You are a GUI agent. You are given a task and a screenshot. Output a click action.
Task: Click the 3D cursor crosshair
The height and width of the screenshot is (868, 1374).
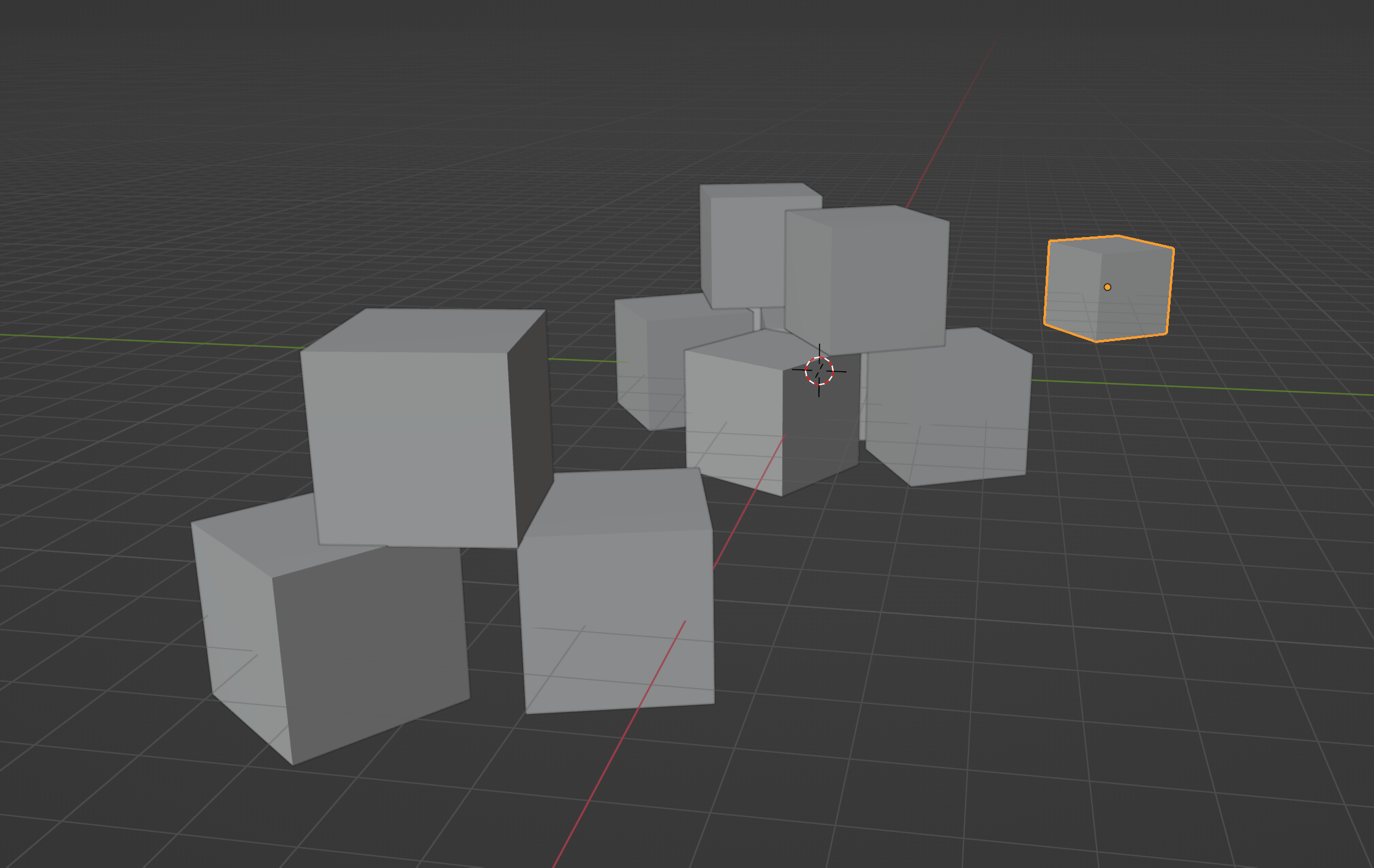pos(819,371)
